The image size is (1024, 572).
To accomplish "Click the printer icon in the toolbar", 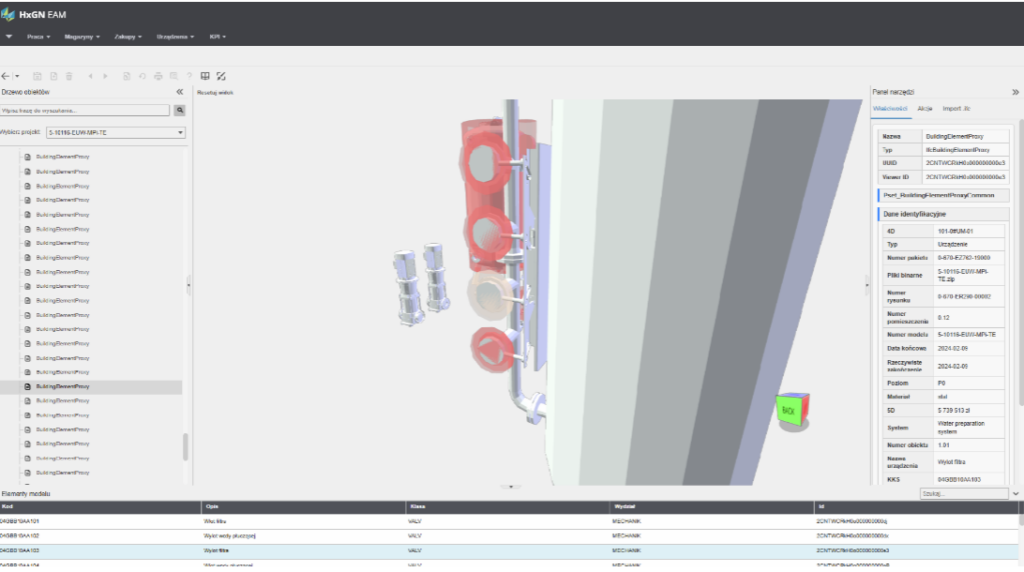I will tap(158, 76).
